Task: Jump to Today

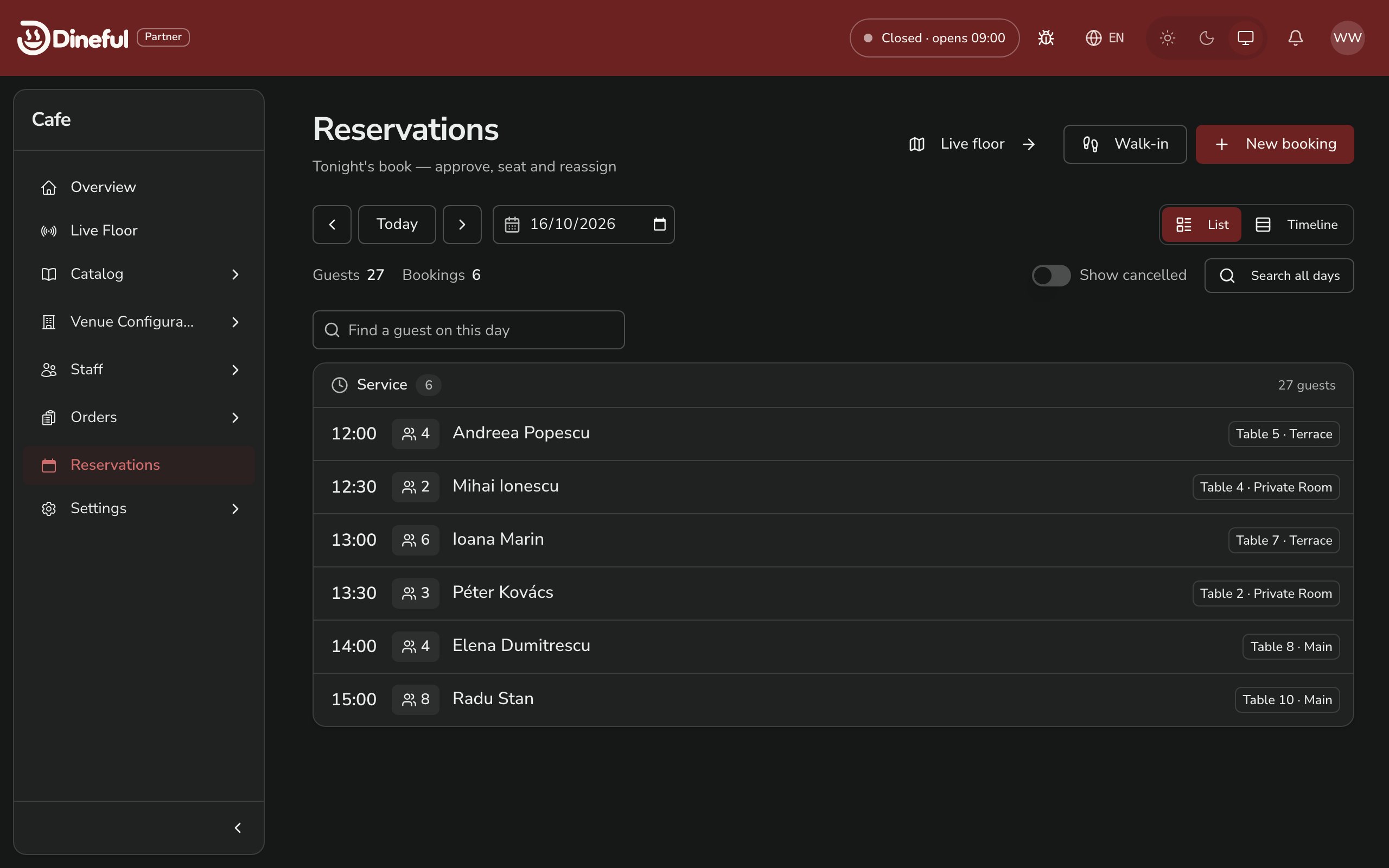Action: coord(397,225)
